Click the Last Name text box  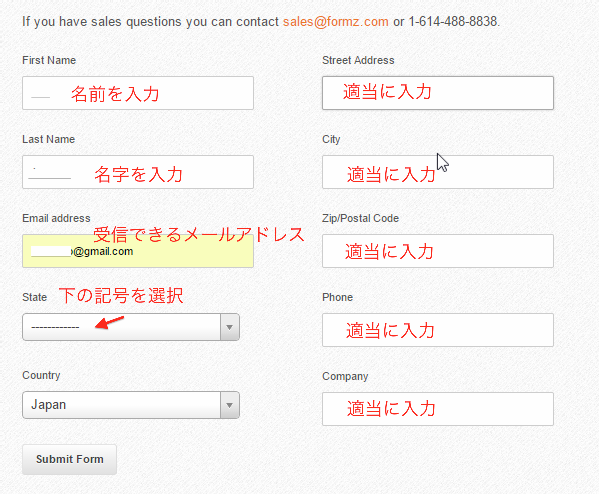tap(138, 172)
